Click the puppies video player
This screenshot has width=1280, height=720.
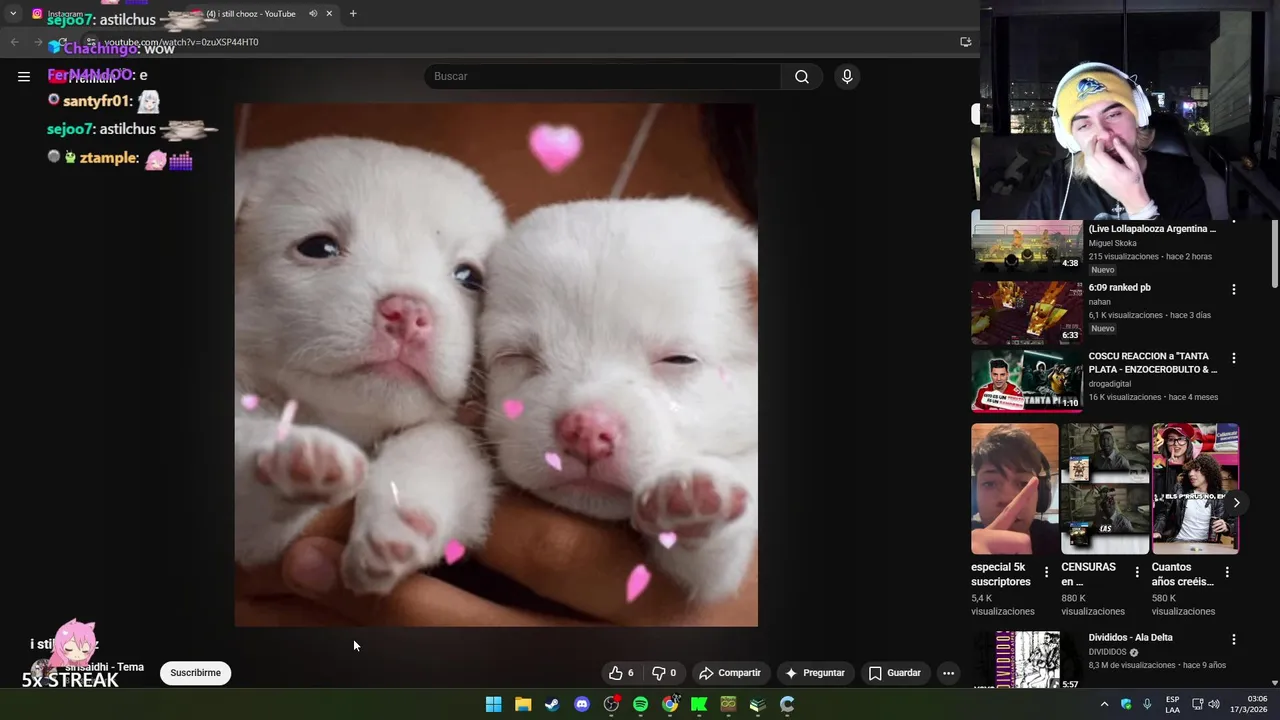(496, 365)
